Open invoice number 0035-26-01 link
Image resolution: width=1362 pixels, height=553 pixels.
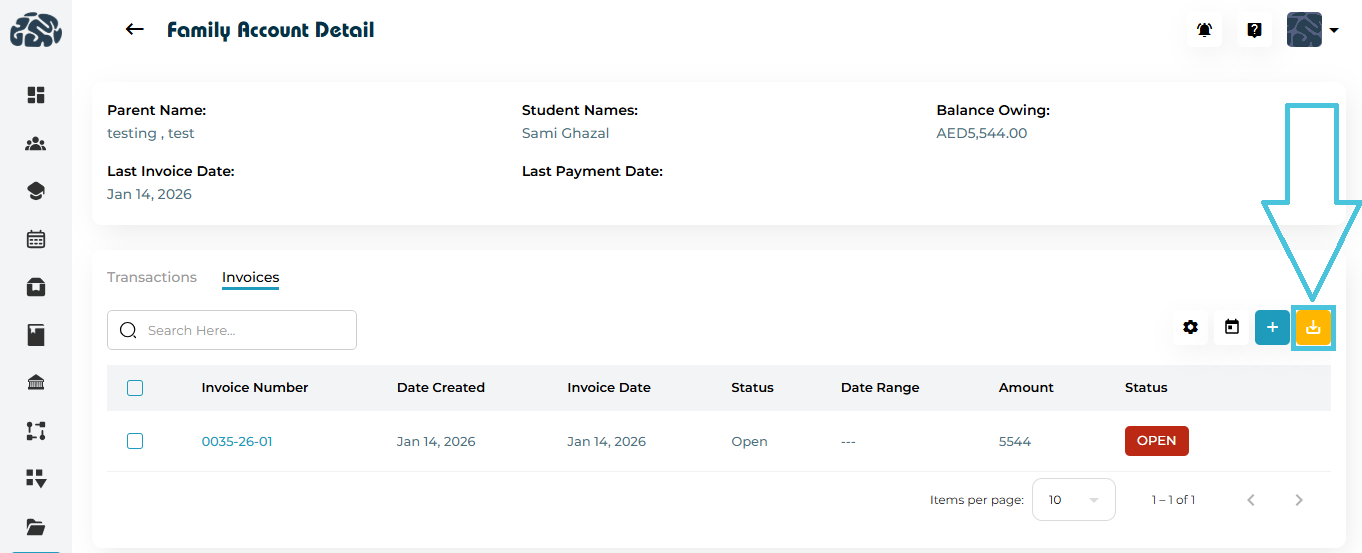(237, 441)
